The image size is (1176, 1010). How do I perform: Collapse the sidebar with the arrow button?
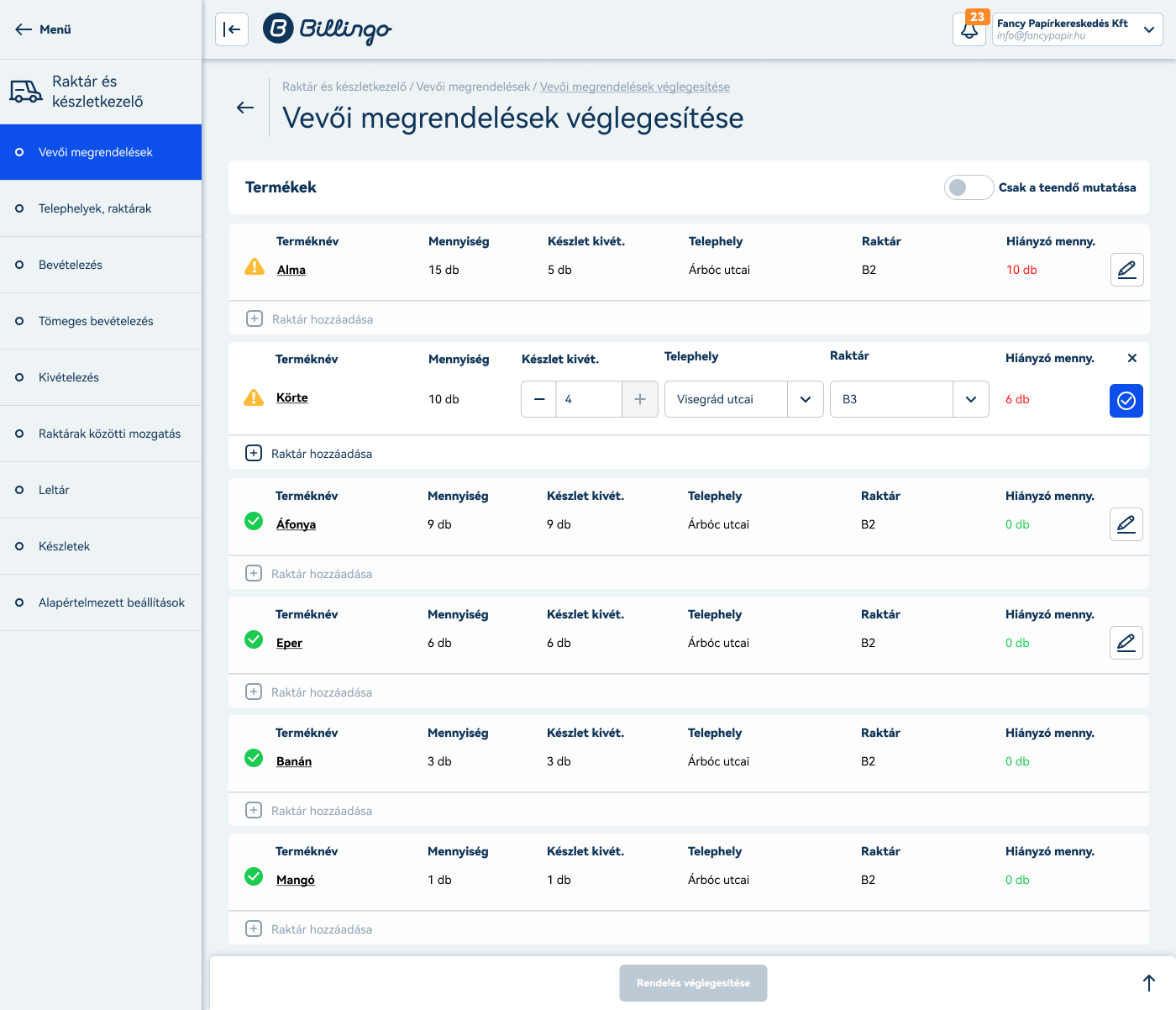click(x=232, y=29)
